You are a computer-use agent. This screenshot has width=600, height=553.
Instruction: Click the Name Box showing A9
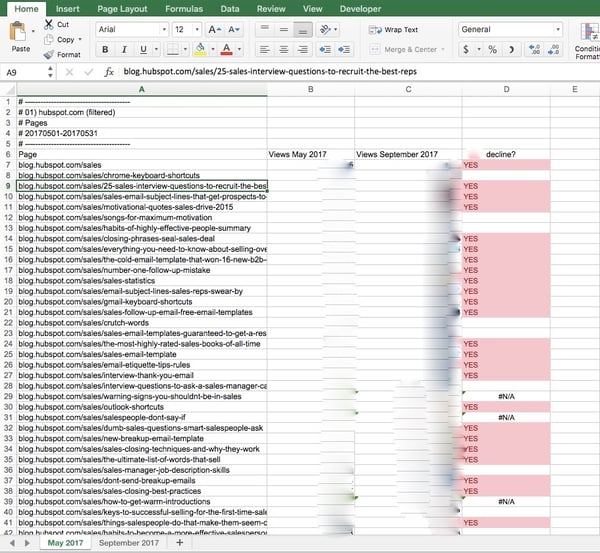[x=25, y=72]
